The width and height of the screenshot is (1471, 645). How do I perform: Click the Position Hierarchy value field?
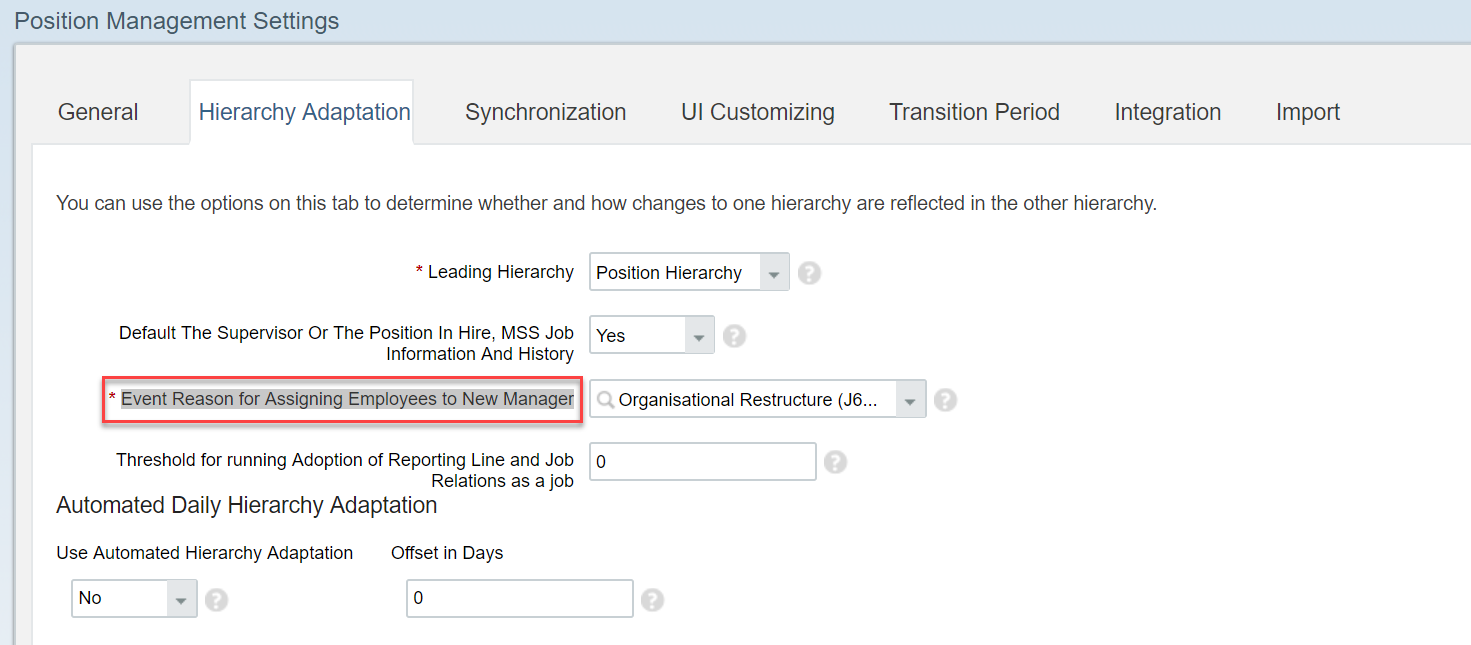pos(675,273)
